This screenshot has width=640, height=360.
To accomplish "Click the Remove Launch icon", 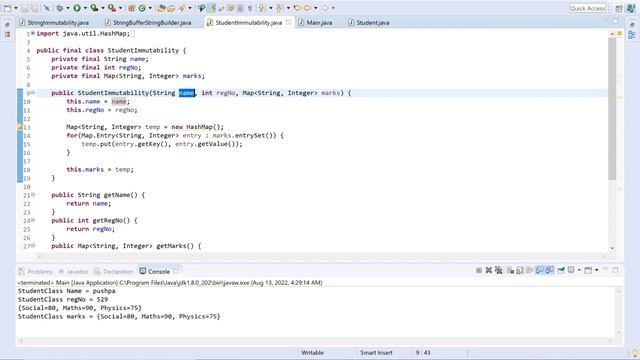I will [x=489, y=270].
